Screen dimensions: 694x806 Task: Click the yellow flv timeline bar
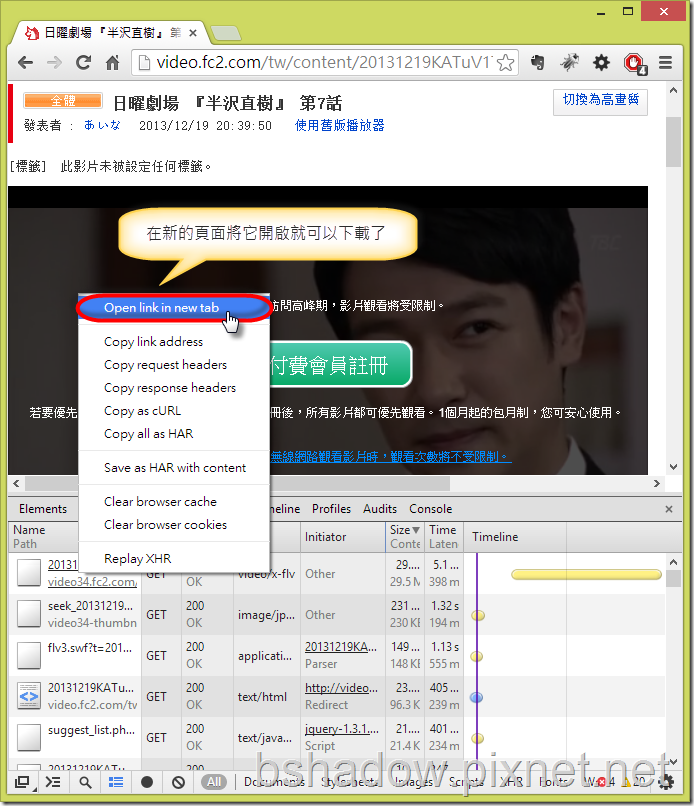pyautogui.click(x=586, y=574)
